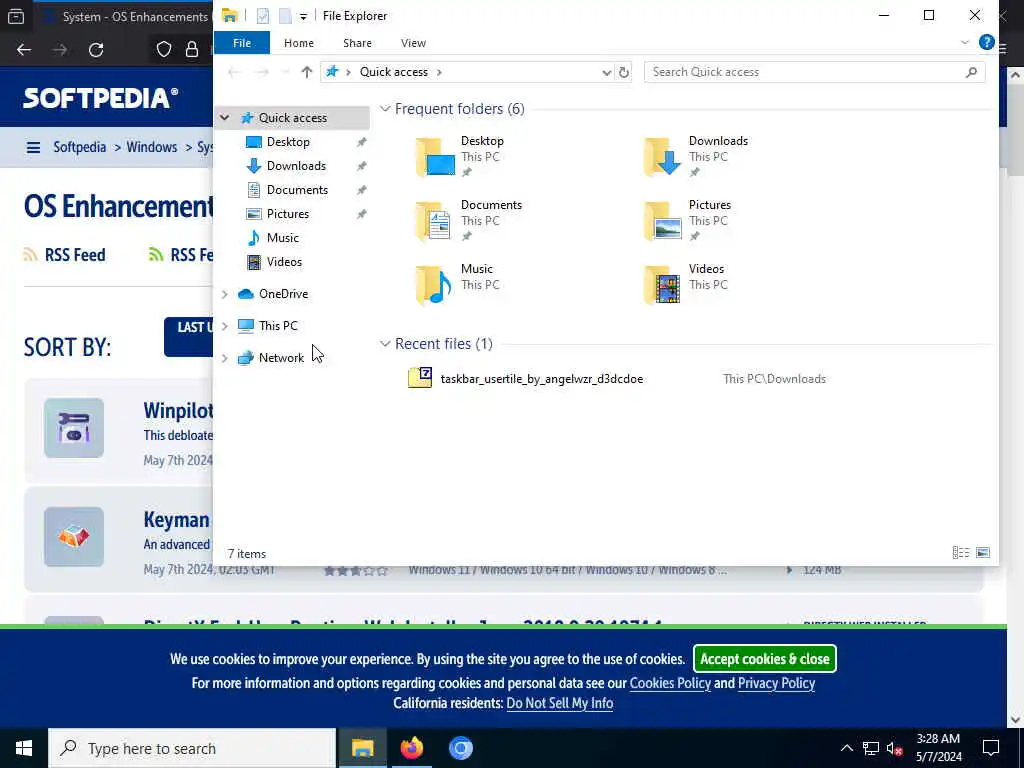
Task: Click Windows breadcrumb link on Softpedia
Action: pos(152,147)
